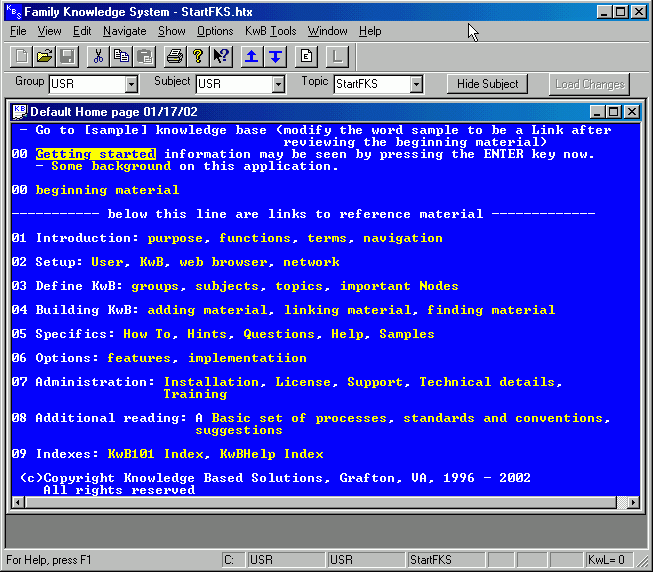Viewport: 653px width, 572px height.
Task: Open the KwB Tools menu
Action: pos(270,31)
